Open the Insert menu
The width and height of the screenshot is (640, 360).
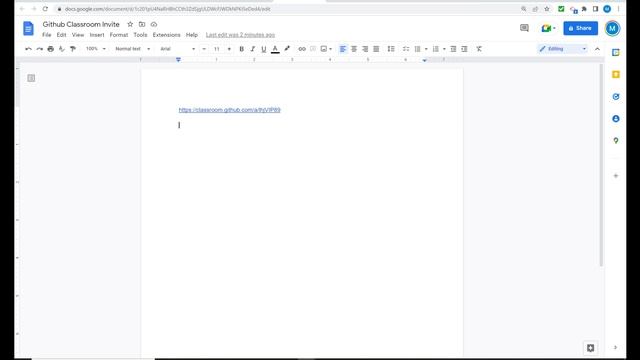pyautogui.click(x=97, y=35)
